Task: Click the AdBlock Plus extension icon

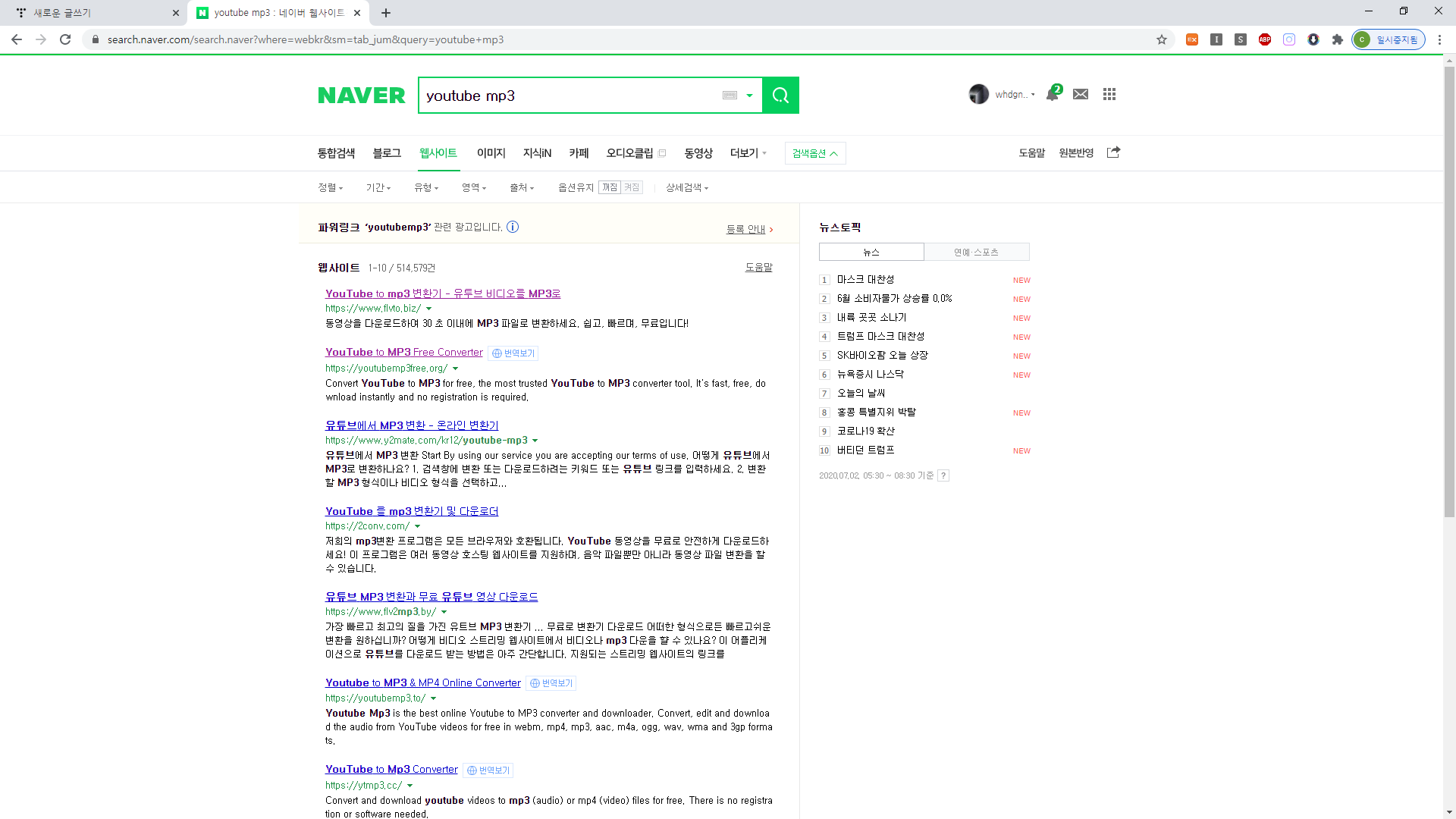Action: point(1265,39)
